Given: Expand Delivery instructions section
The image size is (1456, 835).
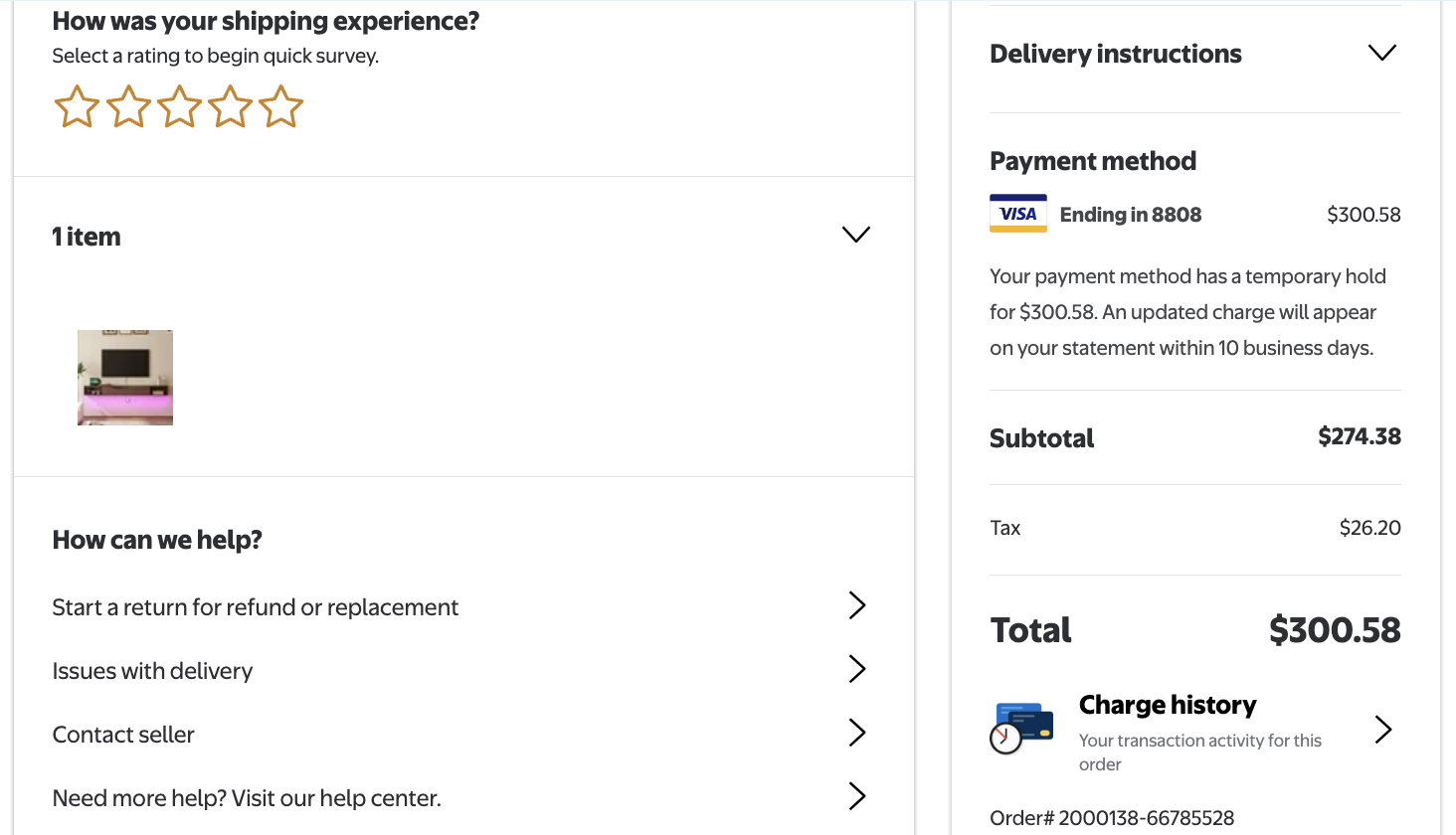Looking at the screenshot, I should pos(1381,53).
